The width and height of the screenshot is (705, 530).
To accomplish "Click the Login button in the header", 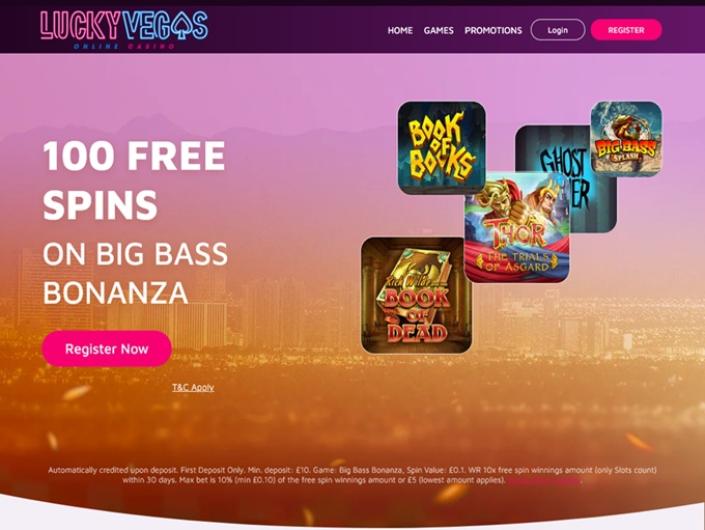I will click(x=558, y=30).
